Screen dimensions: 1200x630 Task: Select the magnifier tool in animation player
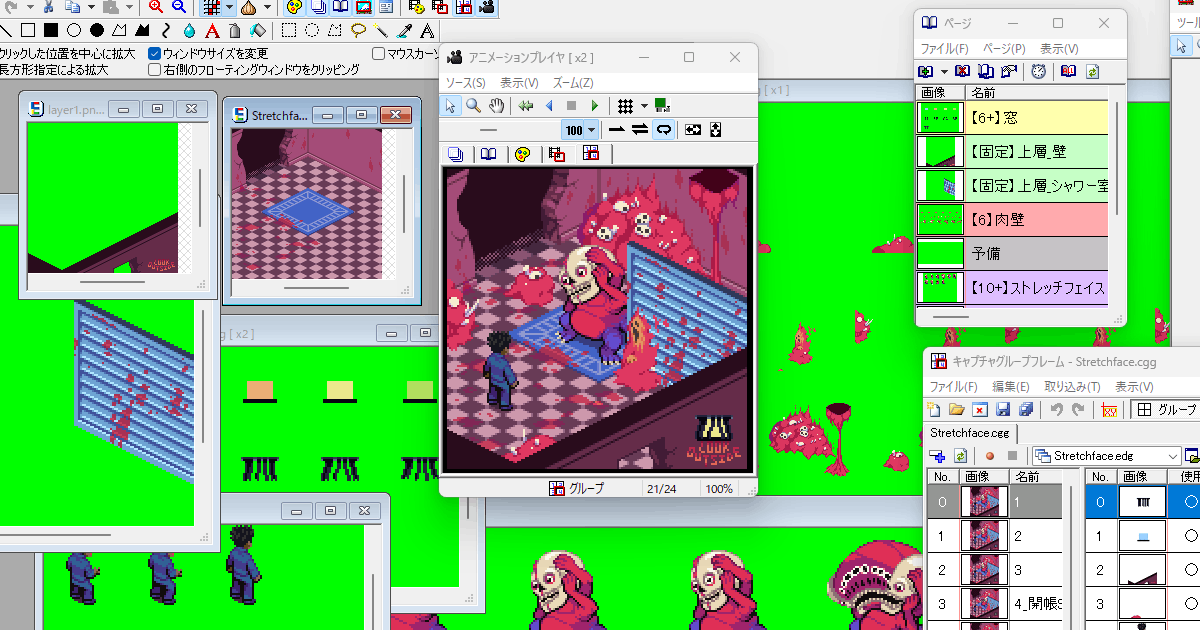(x=474, y=106)
